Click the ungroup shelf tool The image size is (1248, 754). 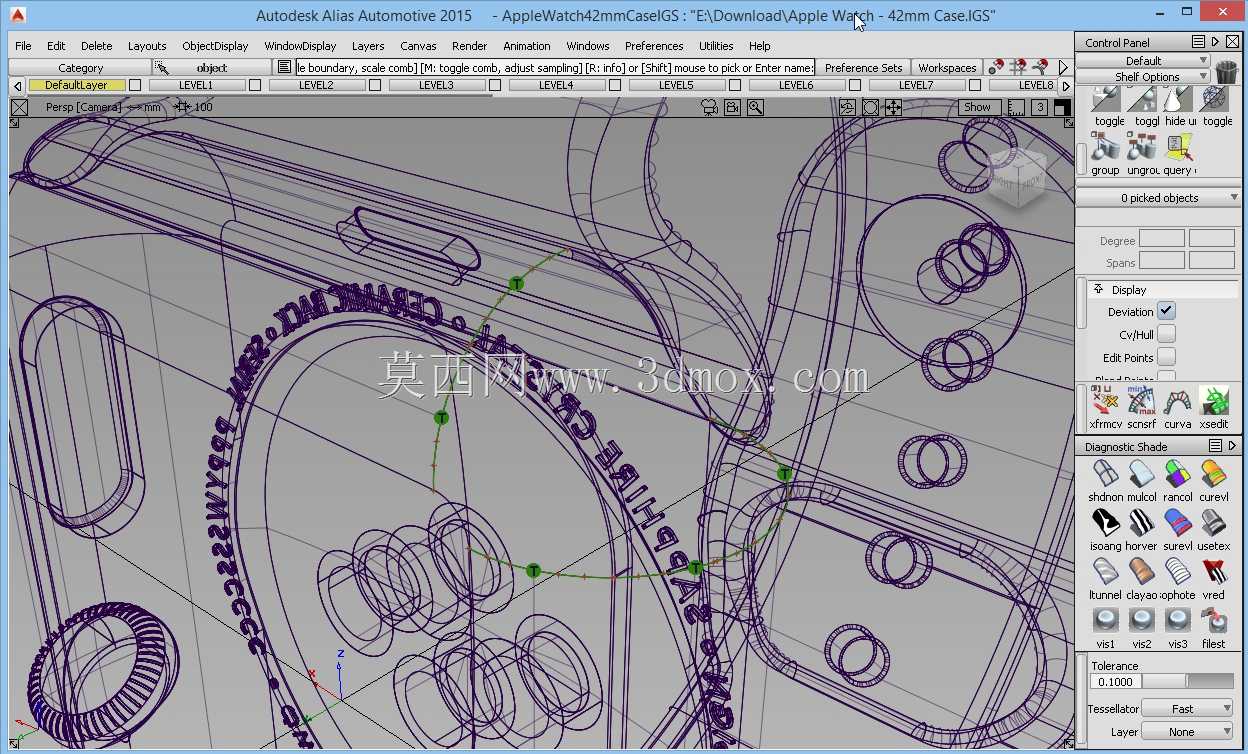coord(1142,148)
